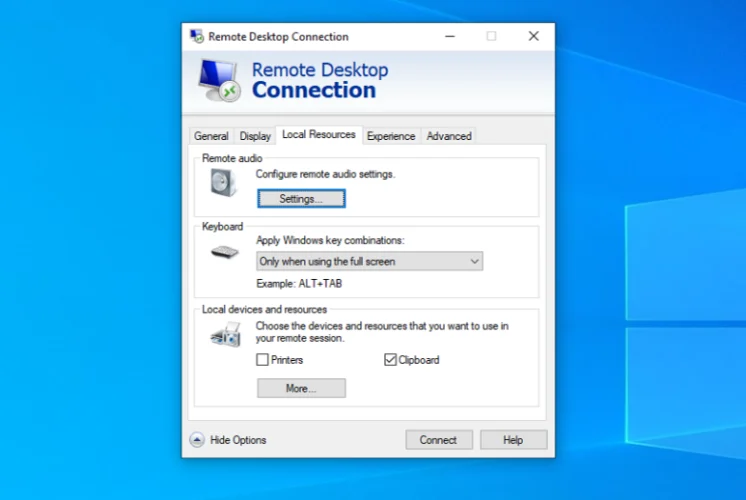
Task: Click 'Configure remote audio settings.' text
Action: pos(325,174)
